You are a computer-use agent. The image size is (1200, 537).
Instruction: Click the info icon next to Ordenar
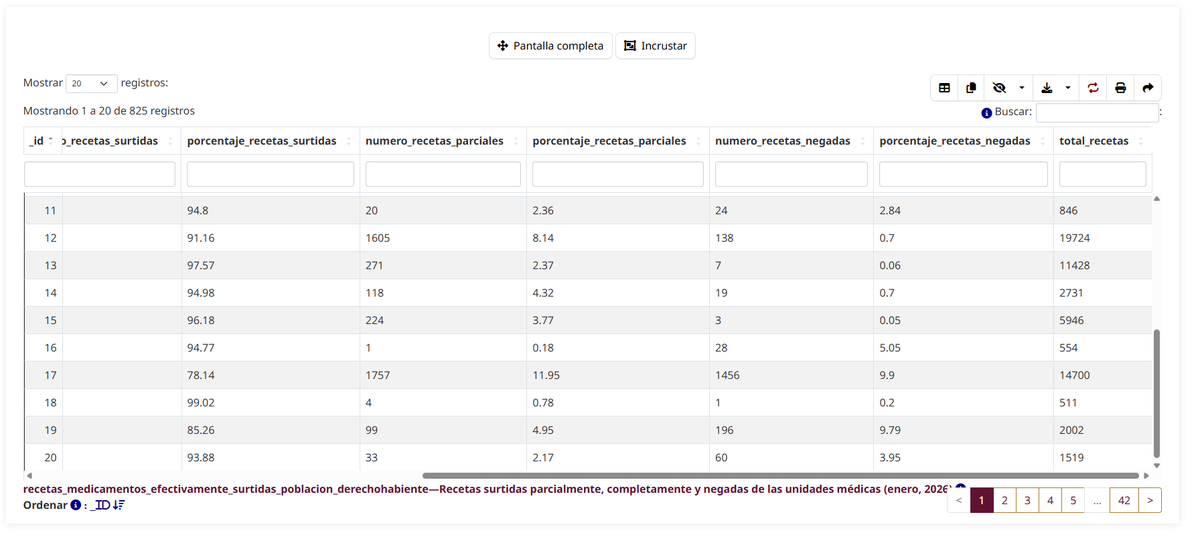tap(75, 505)
